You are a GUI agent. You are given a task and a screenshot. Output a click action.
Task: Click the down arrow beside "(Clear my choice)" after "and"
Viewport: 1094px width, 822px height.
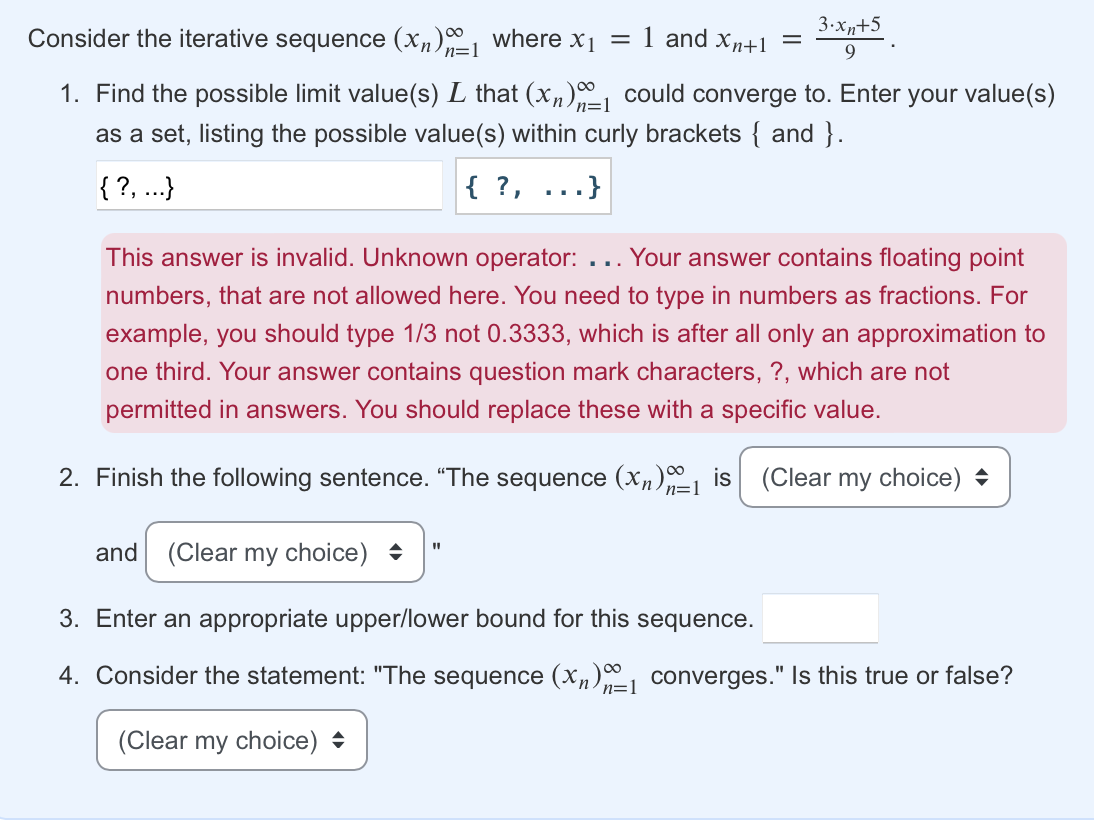point(398,557)
